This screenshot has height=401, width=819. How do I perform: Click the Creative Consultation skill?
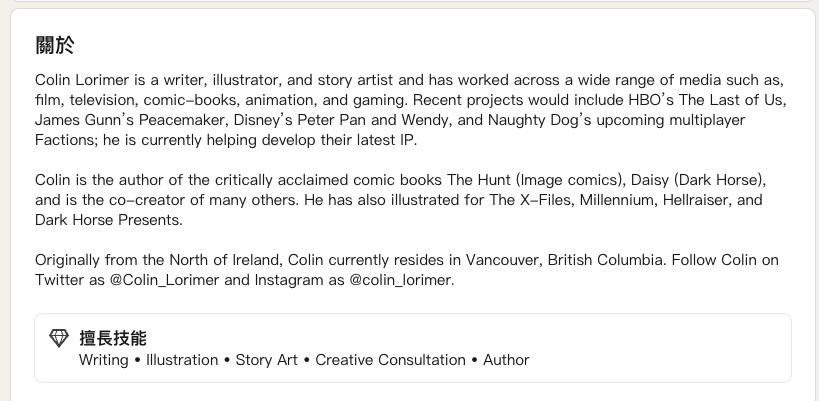390,360
